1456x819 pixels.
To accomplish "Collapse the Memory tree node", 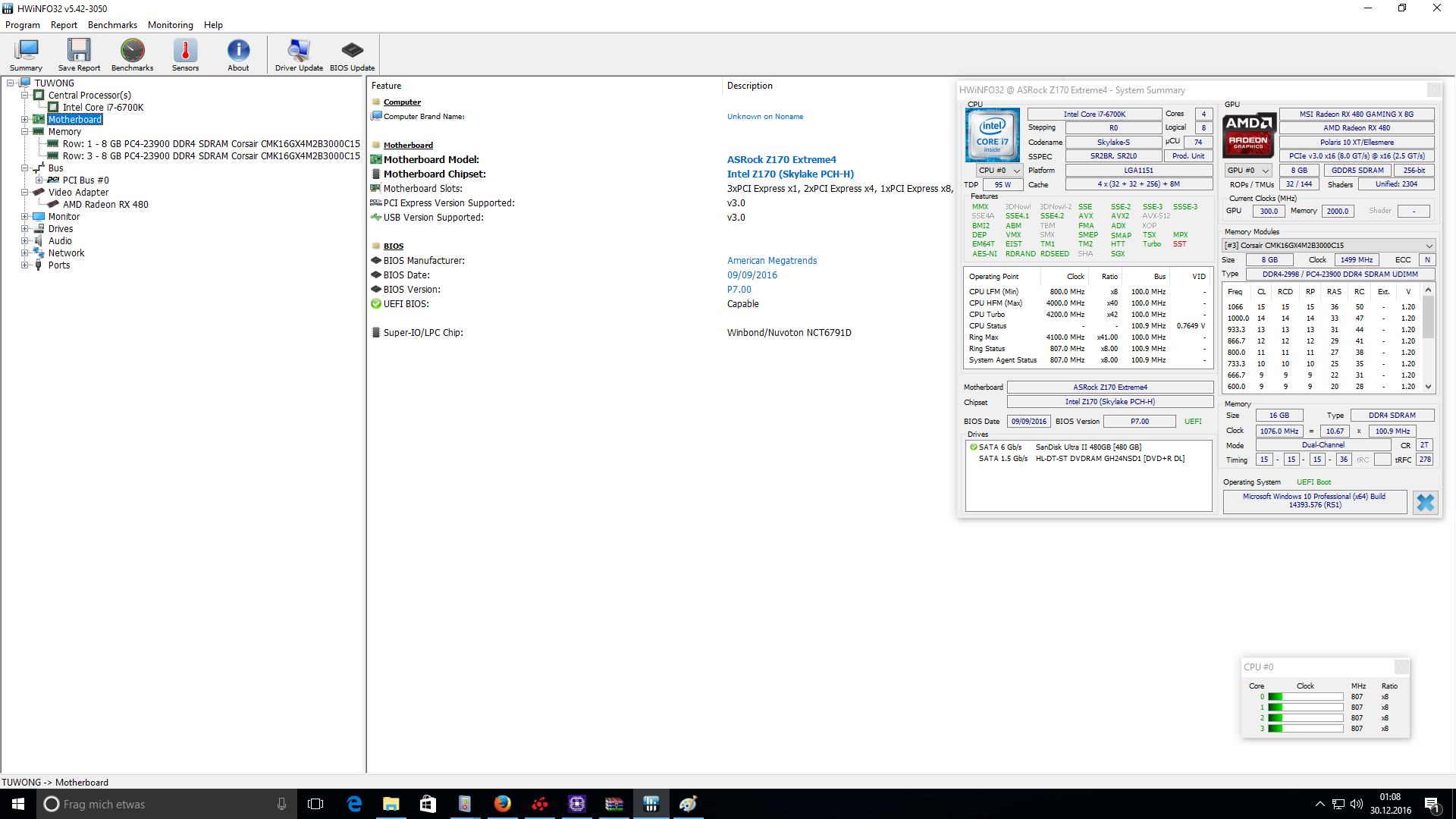I will (24, 132).
